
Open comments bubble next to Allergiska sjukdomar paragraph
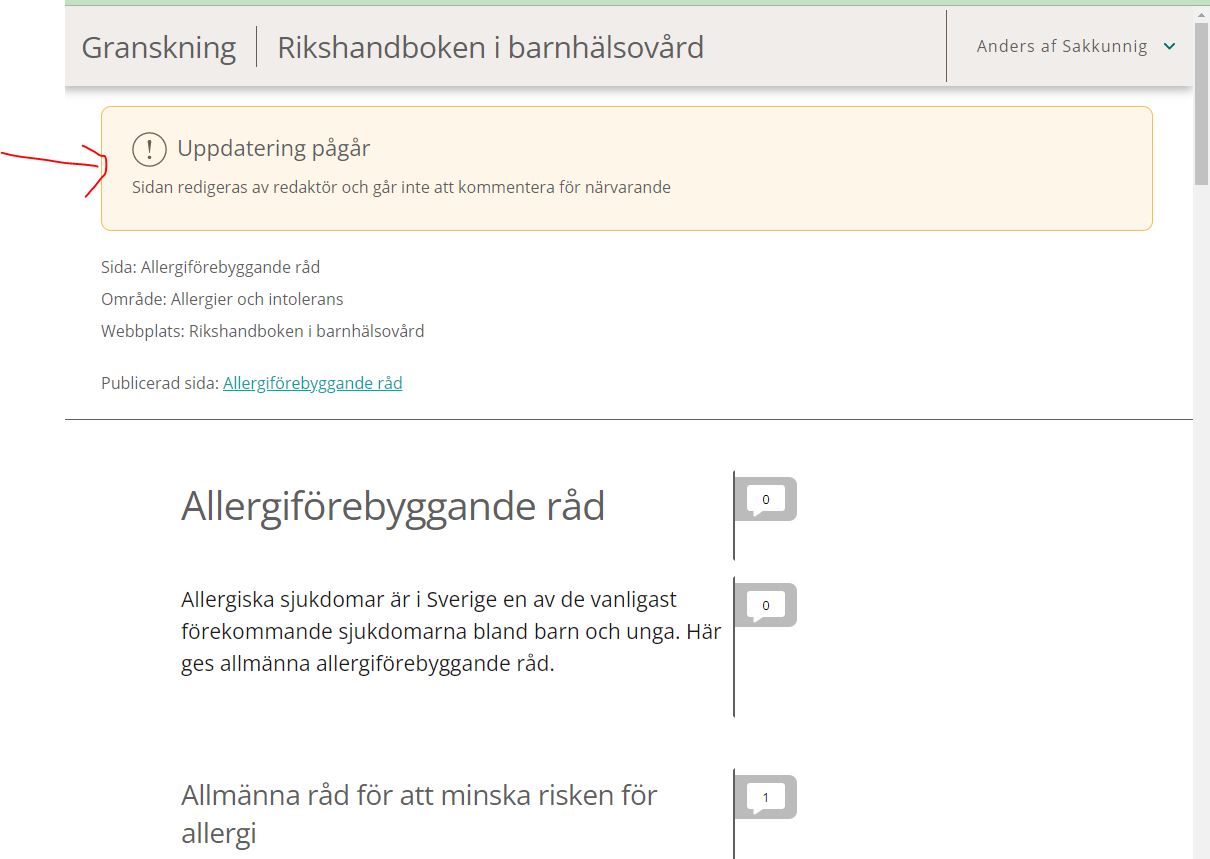tap(766, 605)
